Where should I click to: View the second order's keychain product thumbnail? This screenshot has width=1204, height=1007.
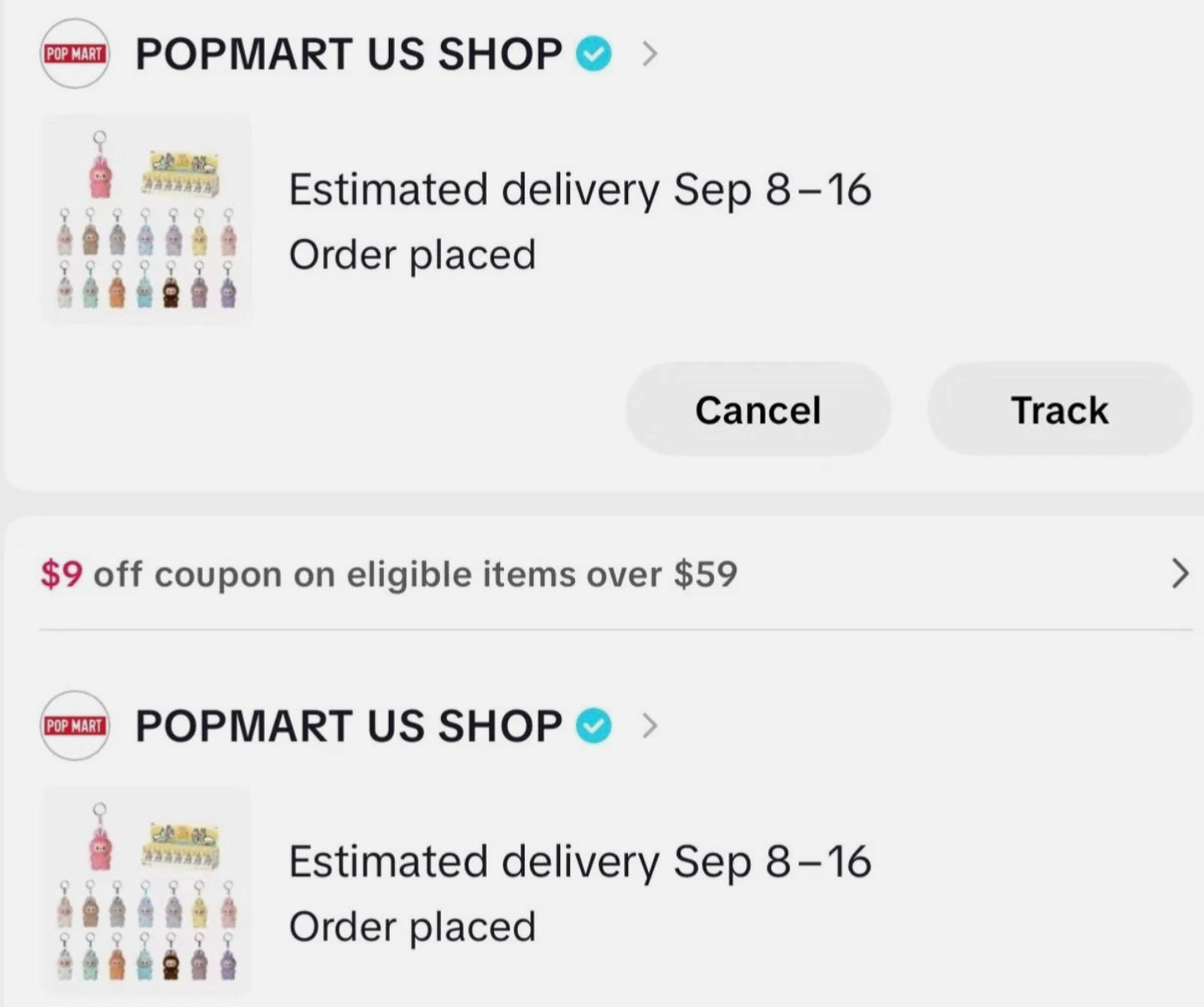147,891
